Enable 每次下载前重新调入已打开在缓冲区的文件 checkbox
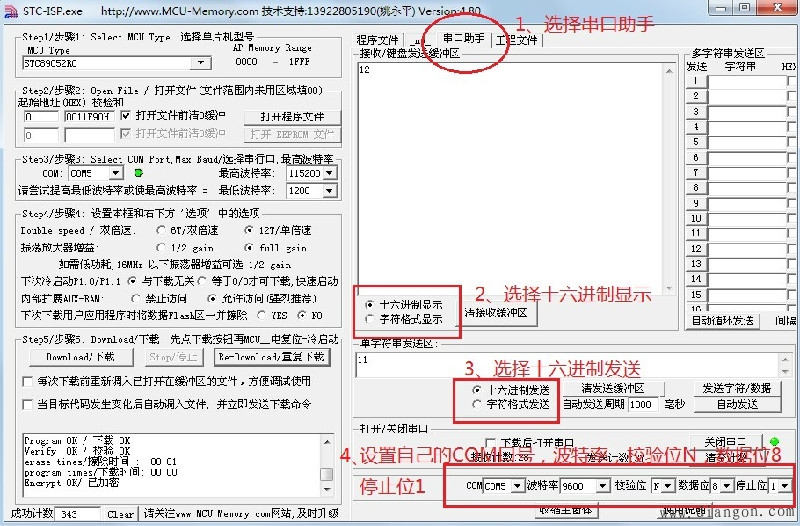Screen dimensions: 800x526 [x=28, y=382]
